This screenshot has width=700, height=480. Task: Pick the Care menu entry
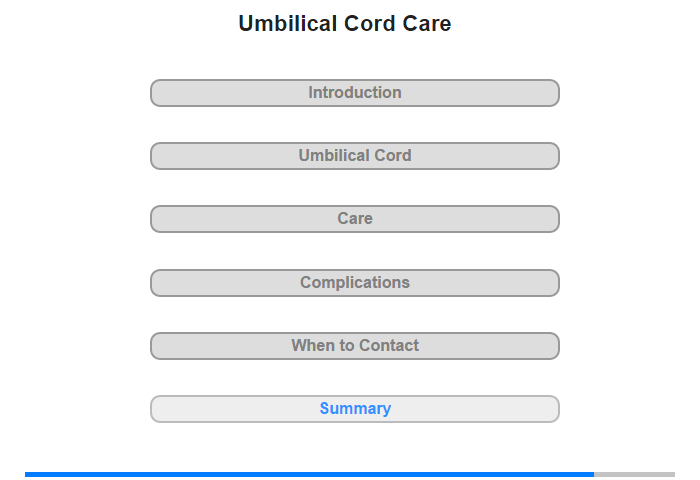355,219
